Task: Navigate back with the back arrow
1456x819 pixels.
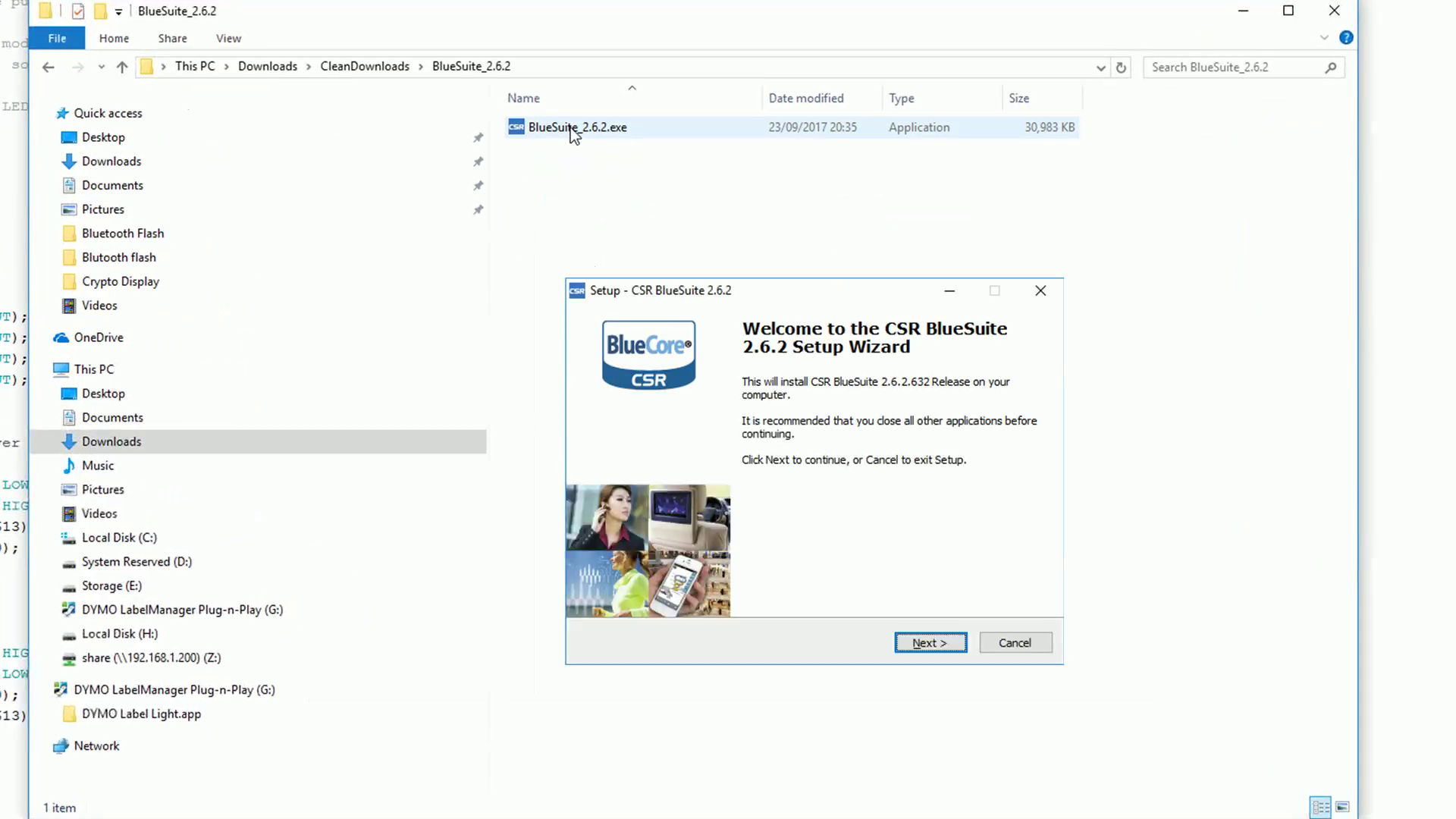Action: point(49,67)
